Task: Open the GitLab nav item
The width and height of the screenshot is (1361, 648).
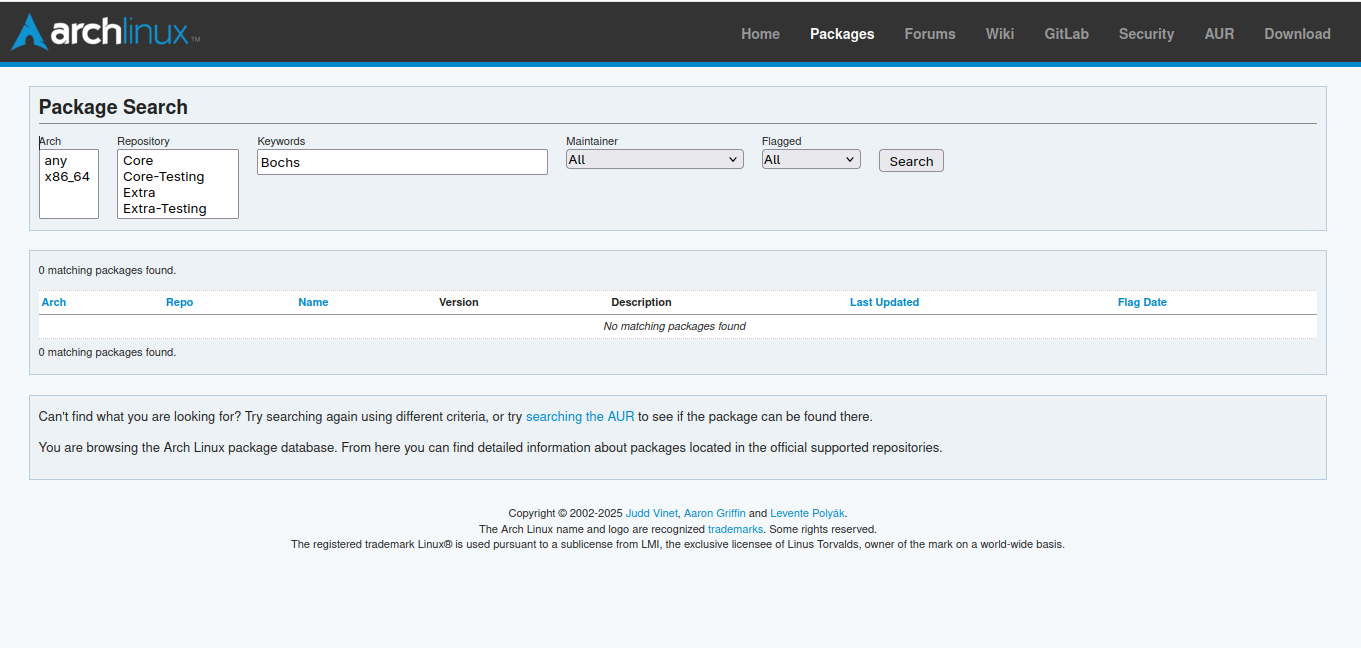Action: pyautogui.click(x=1066, y=34)
